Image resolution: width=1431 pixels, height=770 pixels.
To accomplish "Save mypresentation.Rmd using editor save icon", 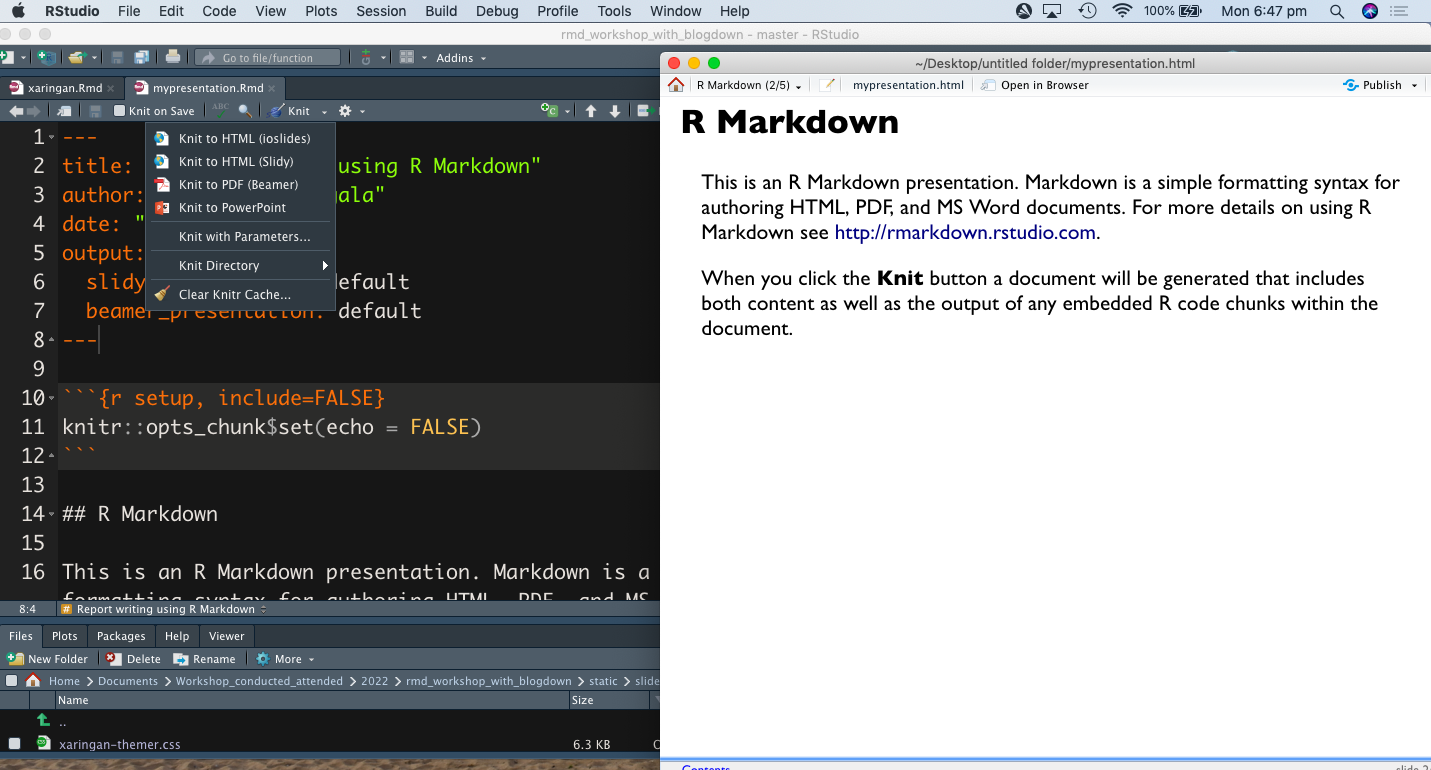I will pyautogui.click(x=95, y=111).
